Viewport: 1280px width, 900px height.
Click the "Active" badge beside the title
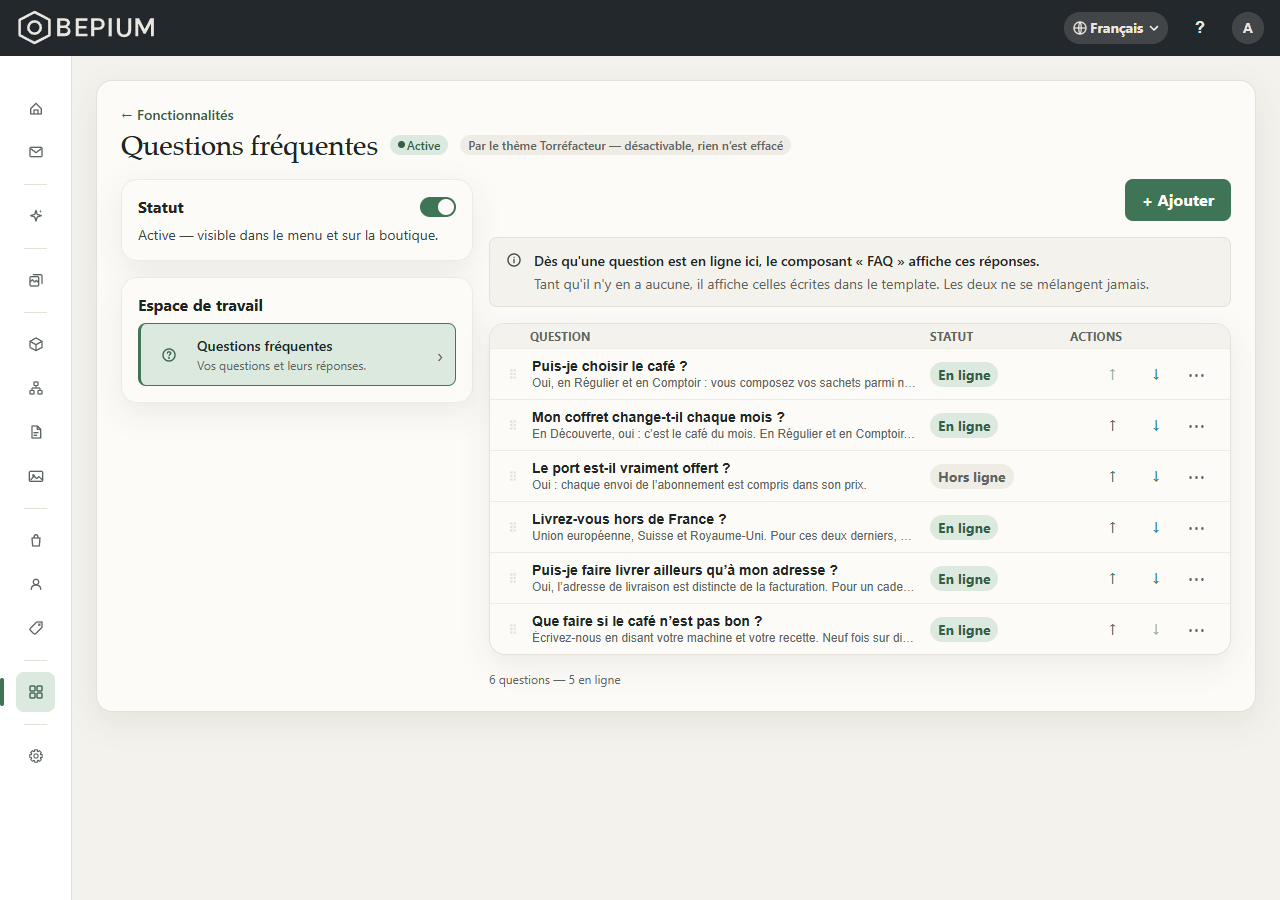pyautogui.click(x=419, y=146)
